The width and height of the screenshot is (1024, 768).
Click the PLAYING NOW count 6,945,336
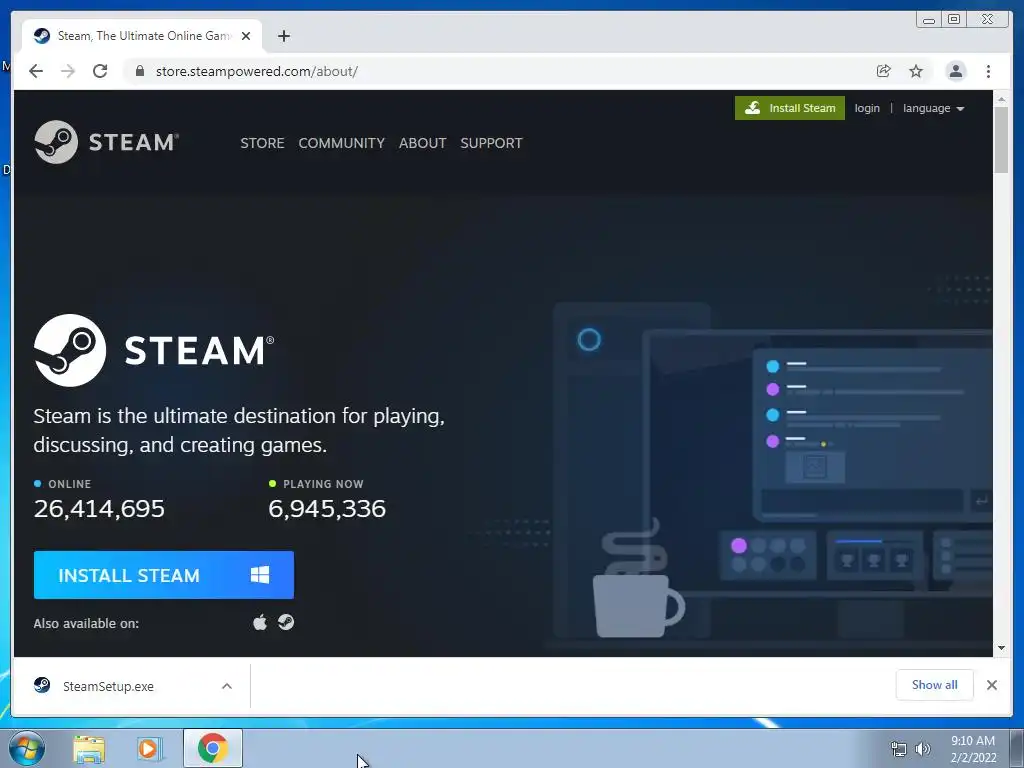327,509
